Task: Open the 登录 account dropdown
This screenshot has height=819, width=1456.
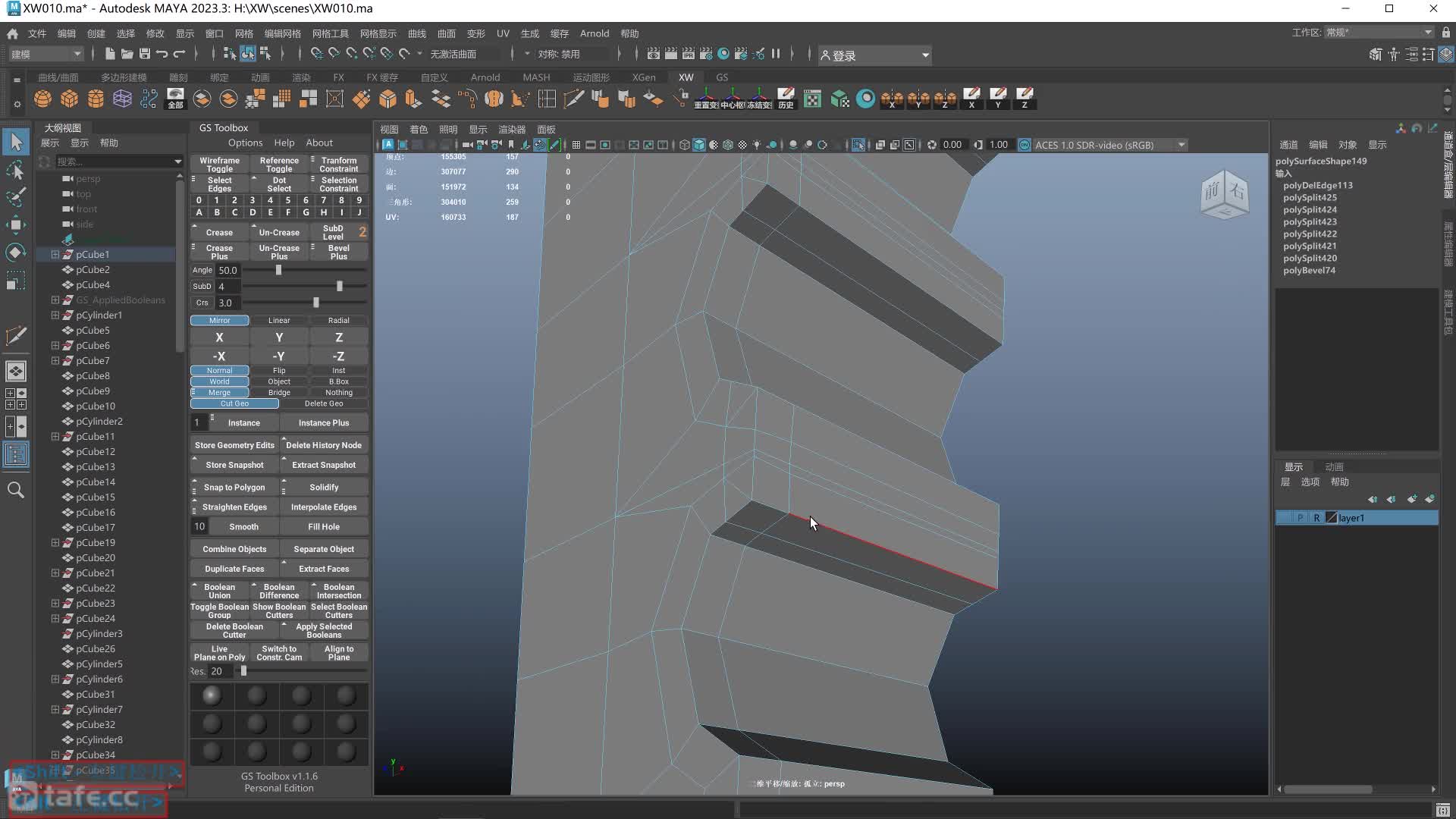Action: pos(875,55)
